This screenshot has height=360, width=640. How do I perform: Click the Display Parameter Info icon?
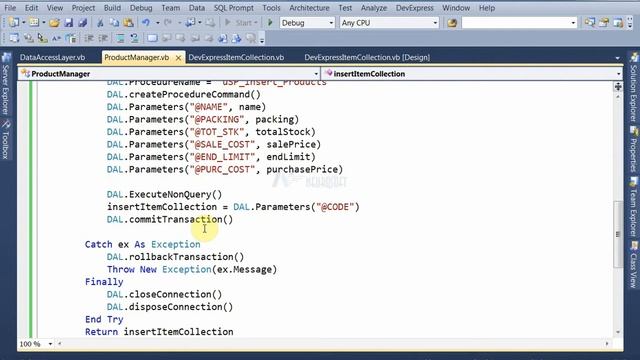point(29,38)
